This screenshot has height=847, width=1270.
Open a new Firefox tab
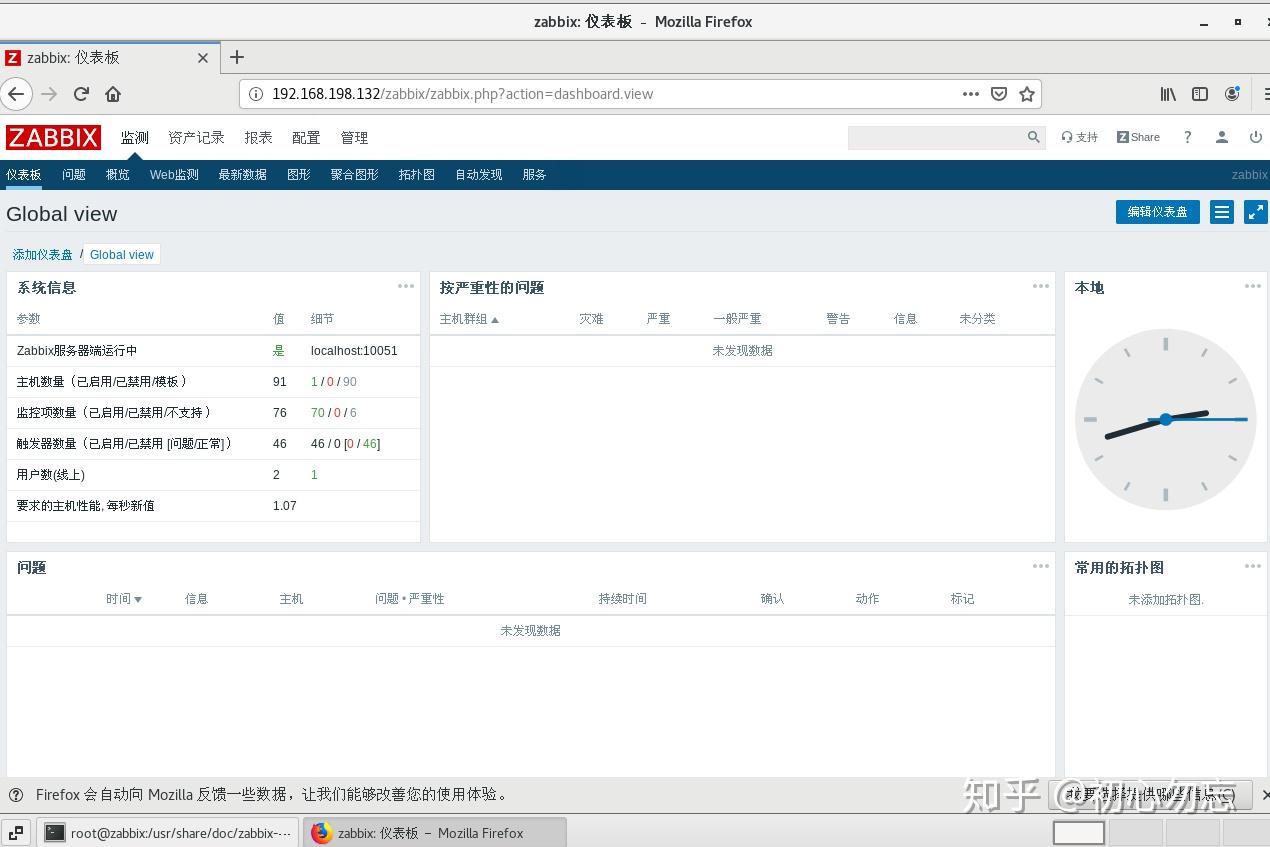point(237,57)
